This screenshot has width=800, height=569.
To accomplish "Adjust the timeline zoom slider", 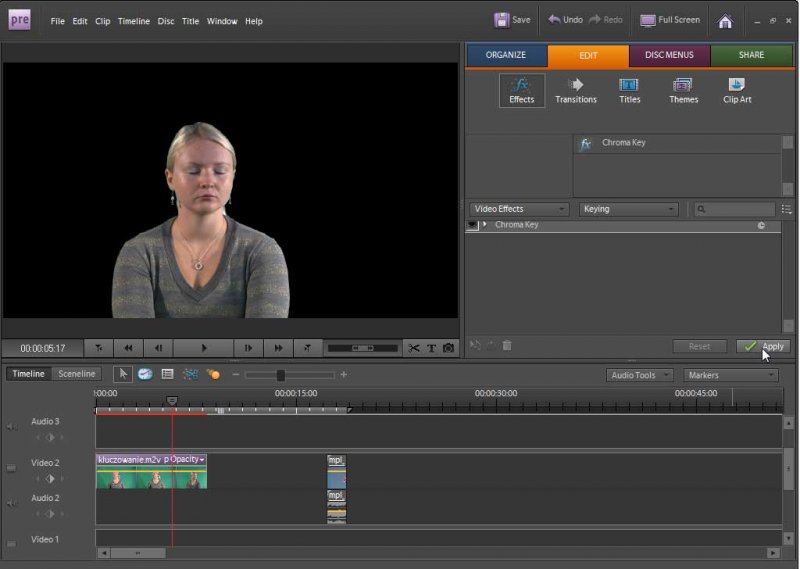I will click(281, 375).
